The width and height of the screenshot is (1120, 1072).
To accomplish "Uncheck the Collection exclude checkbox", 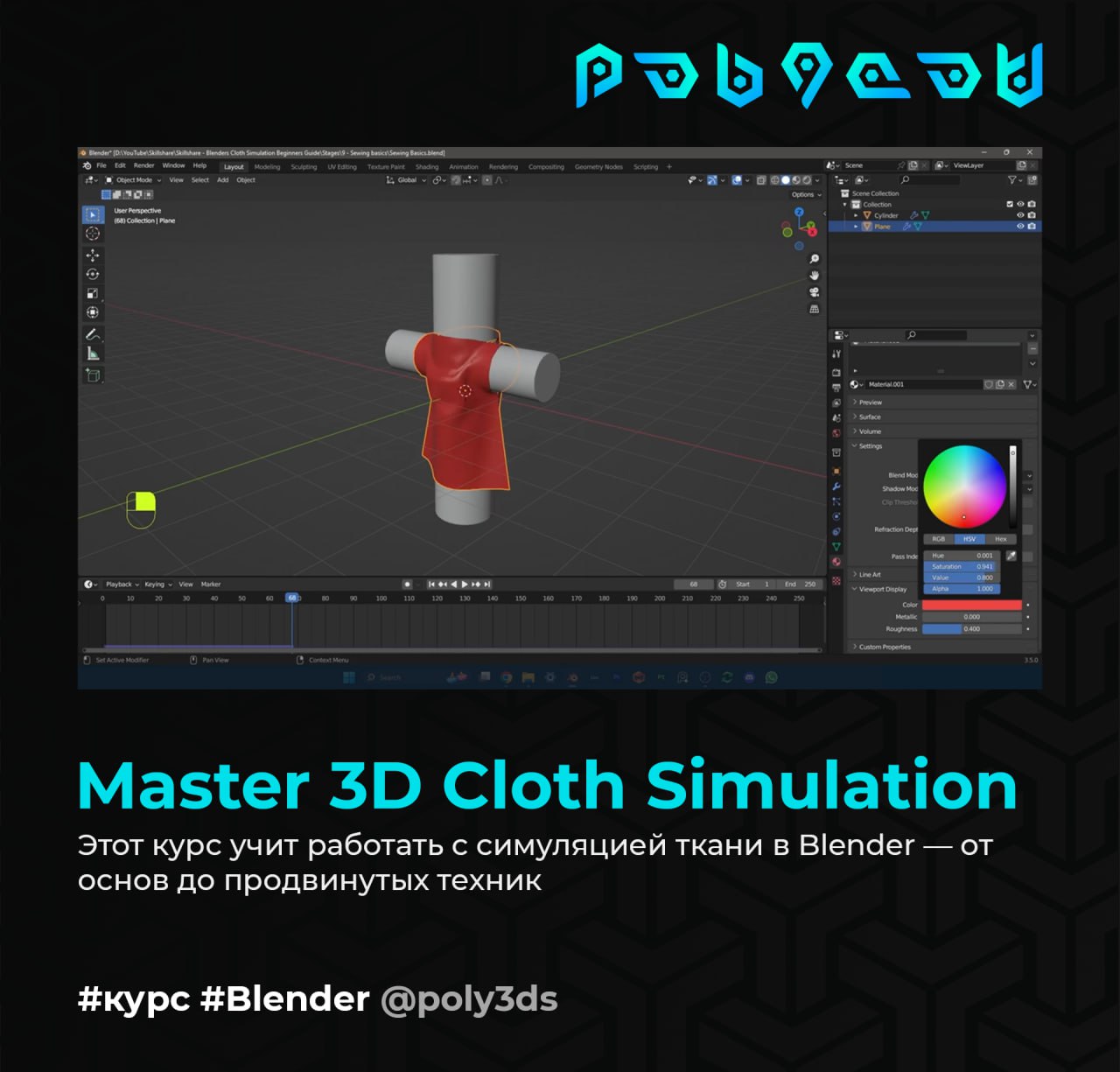I will 1010,204.
